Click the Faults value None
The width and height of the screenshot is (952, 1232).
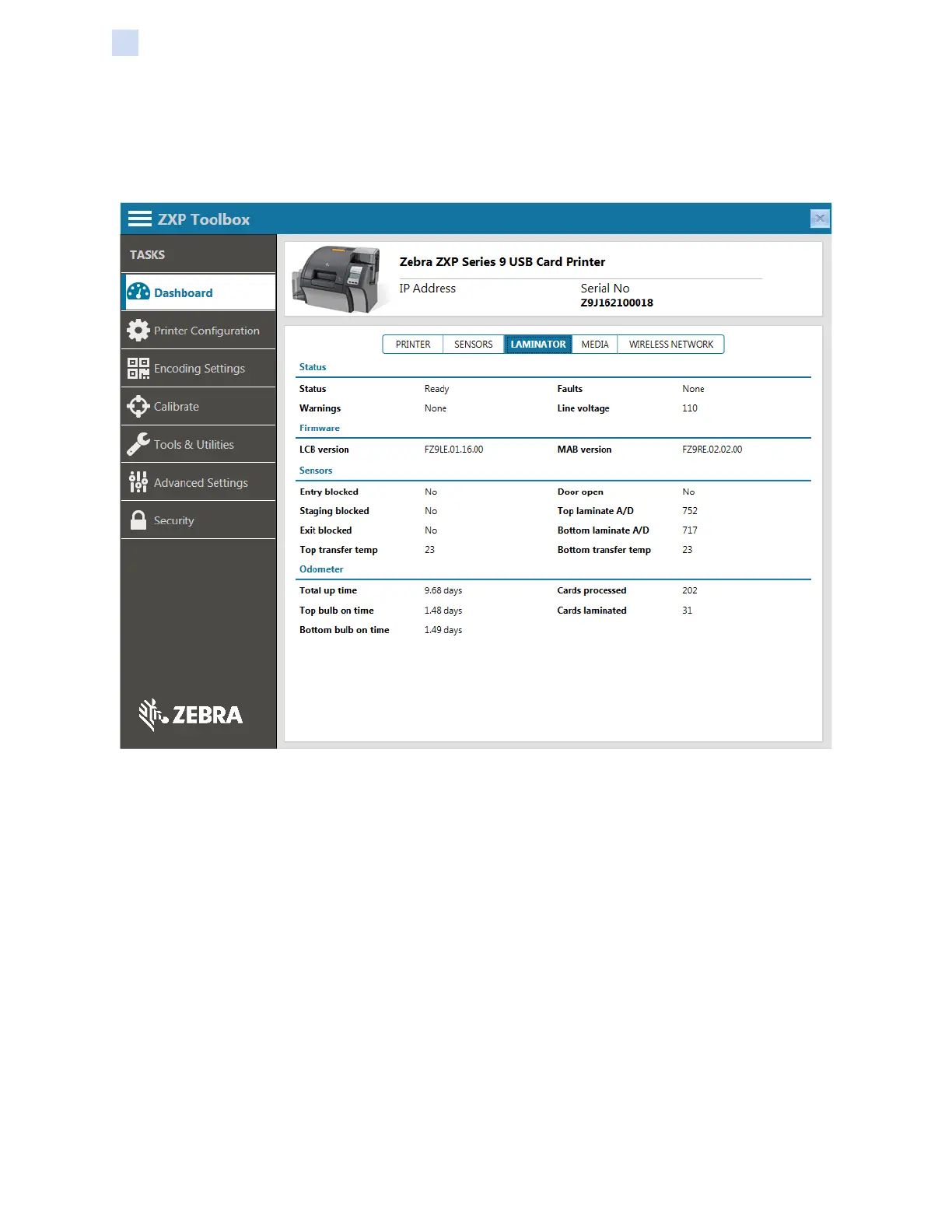694,389
